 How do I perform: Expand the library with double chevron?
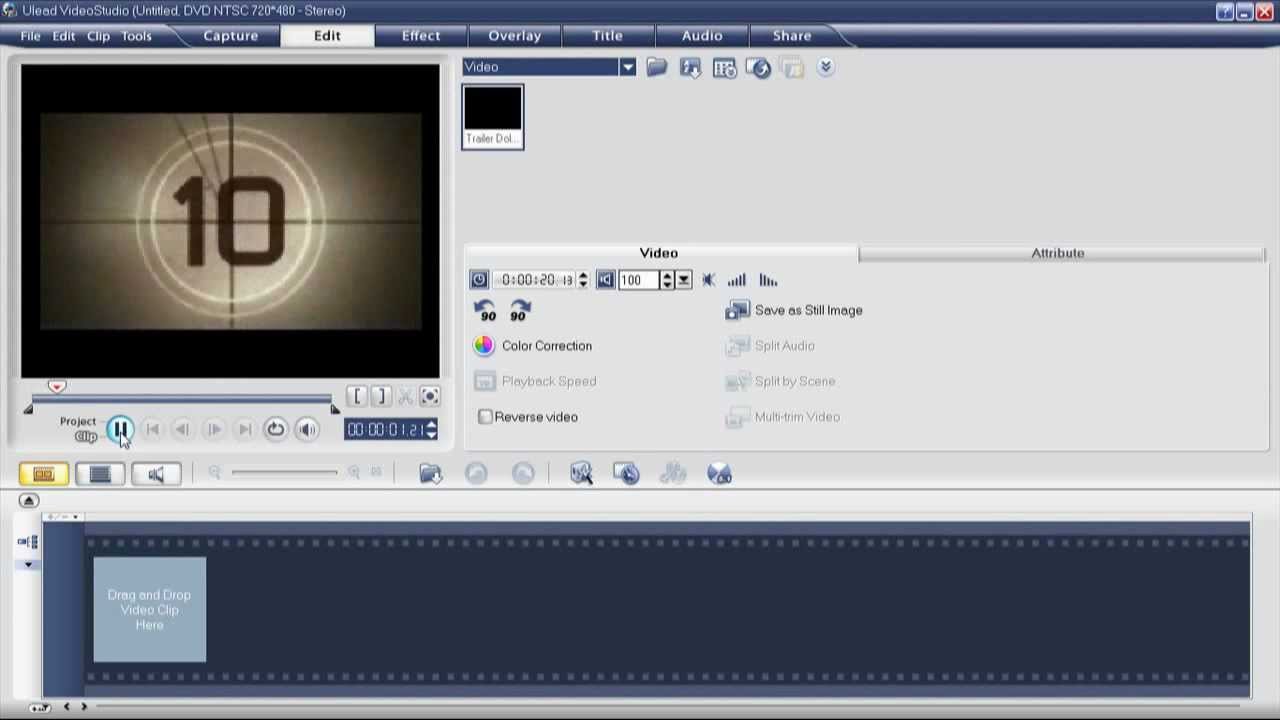pyautogui.click(x=825, y=67)
